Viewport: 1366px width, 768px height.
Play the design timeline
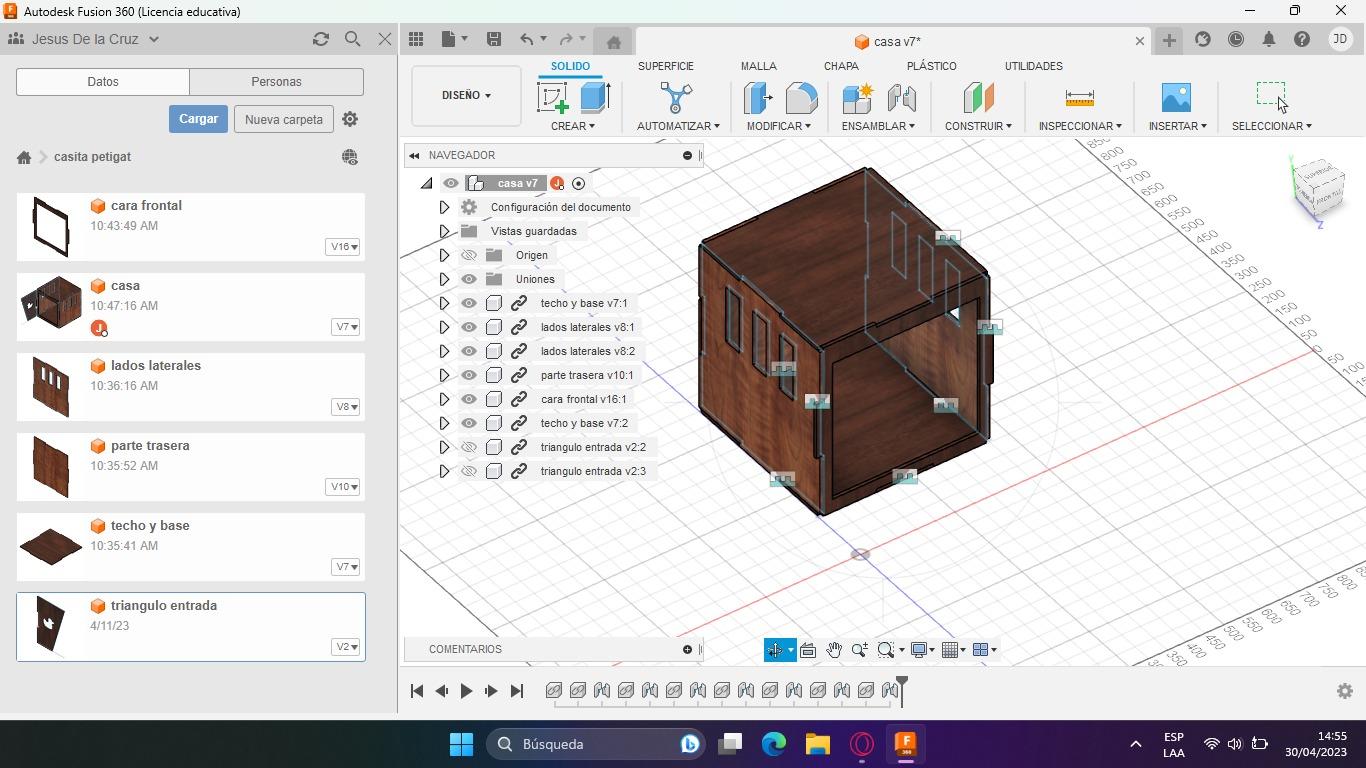466,691
